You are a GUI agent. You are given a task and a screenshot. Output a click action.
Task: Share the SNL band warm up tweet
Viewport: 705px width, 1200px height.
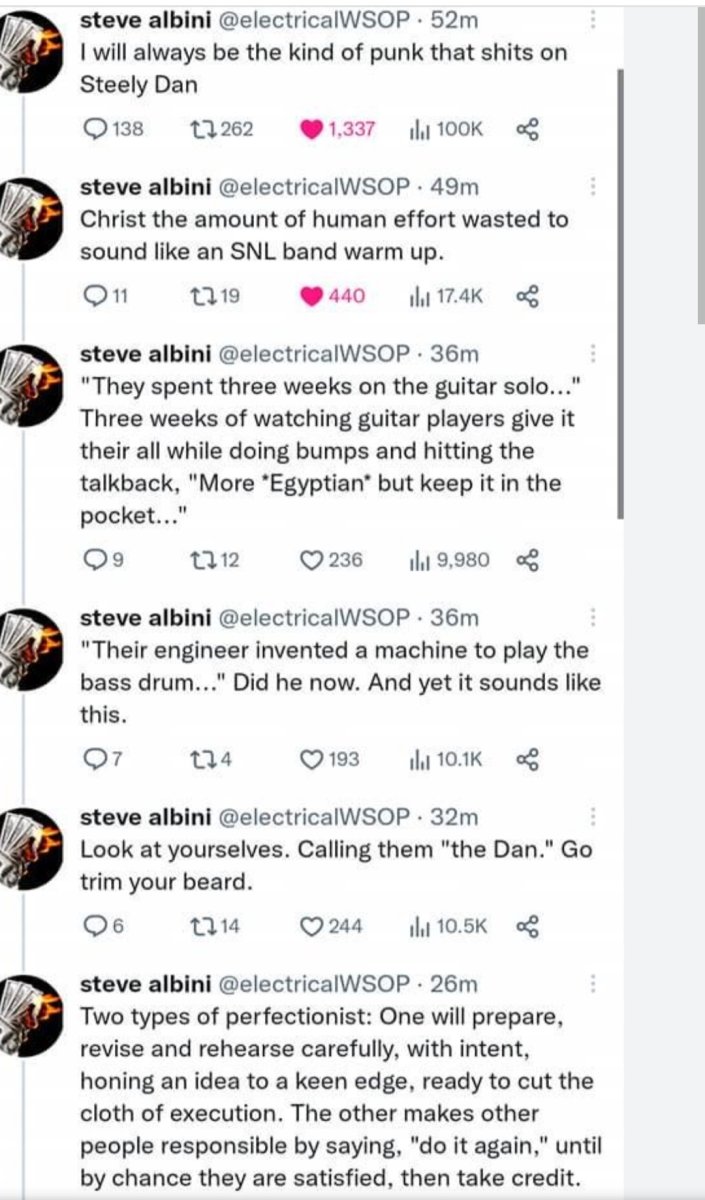tap(528, 295)
